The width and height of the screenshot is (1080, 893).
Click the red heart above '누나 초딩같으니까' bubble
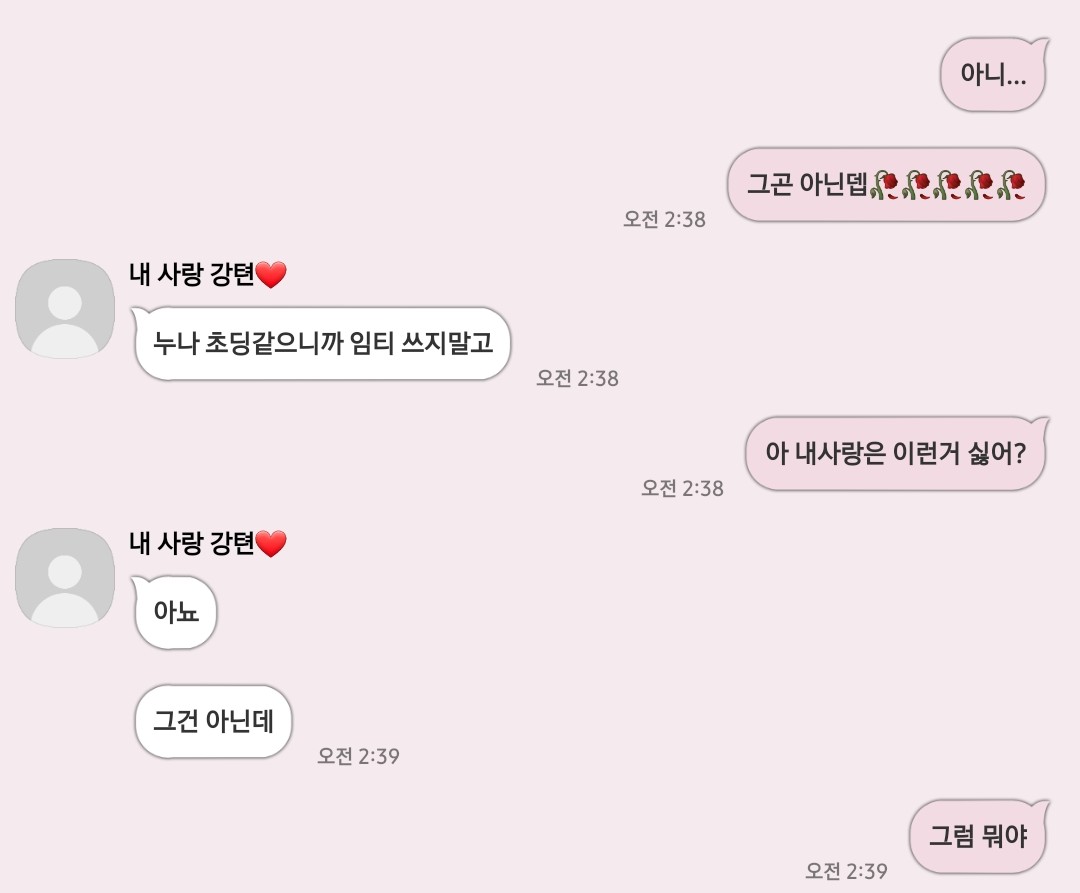point(271,275)
